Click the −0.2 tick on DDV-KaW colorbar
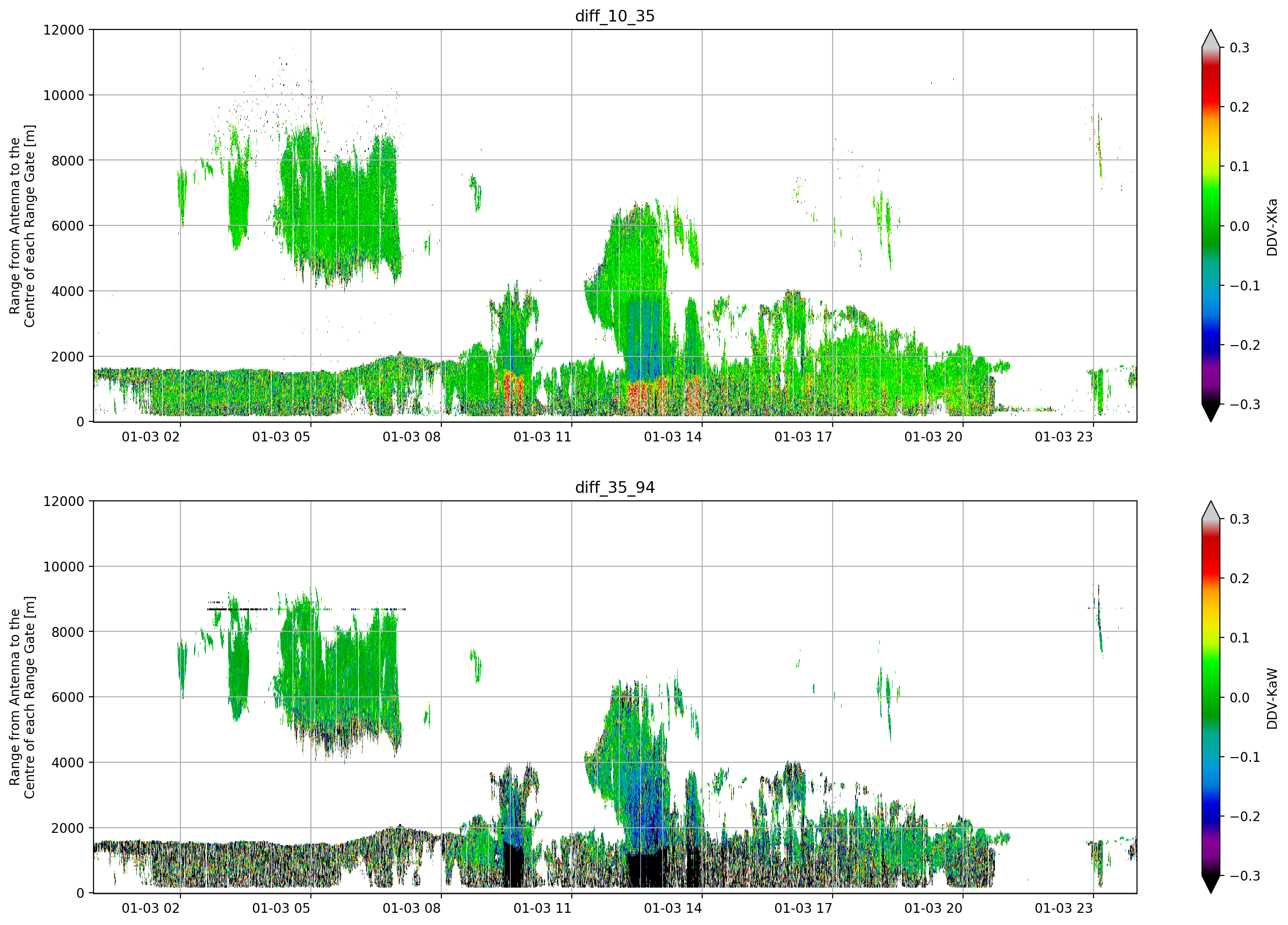 pyautogui.click(x=1245, y=817)
